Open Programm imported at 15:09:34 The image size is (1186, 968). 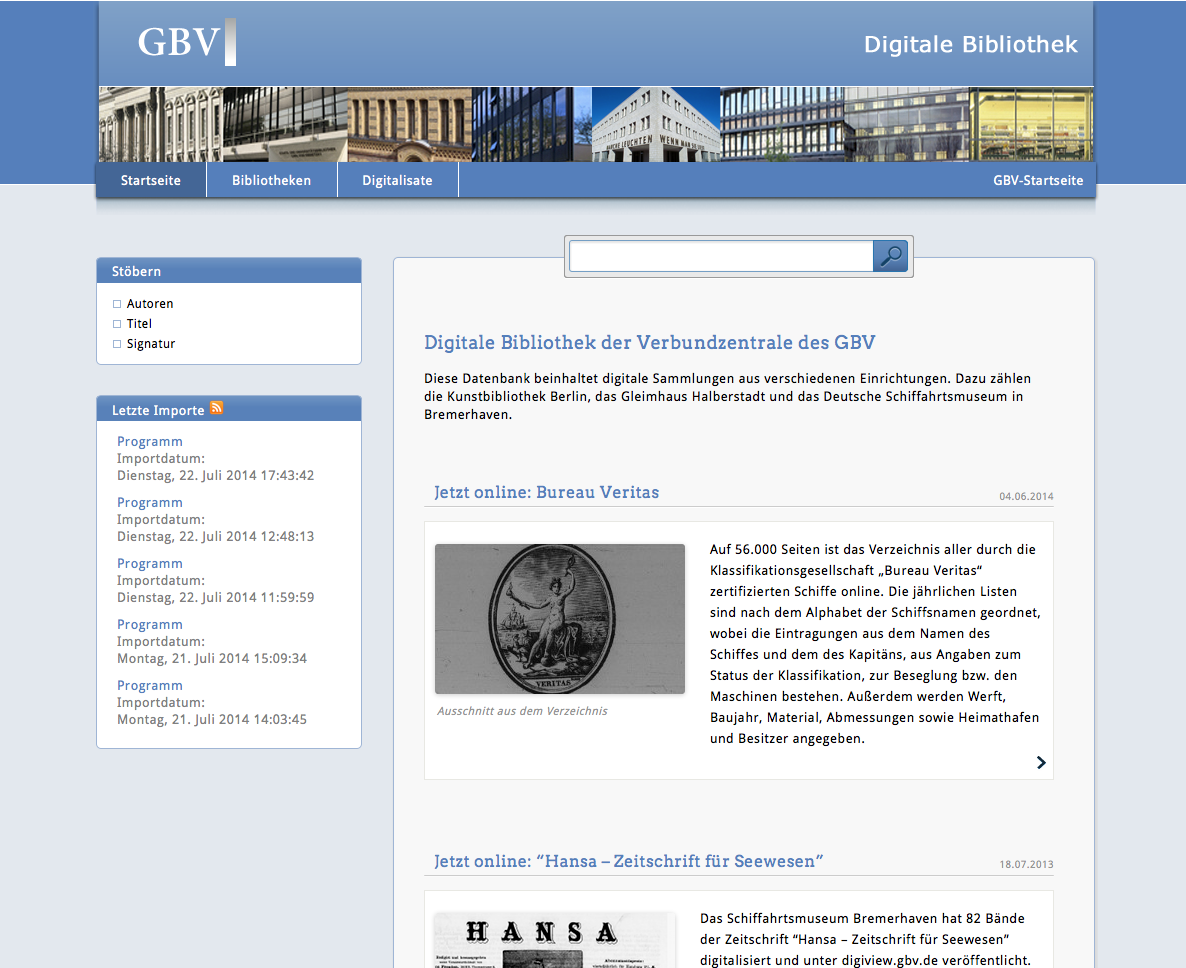coord(150,625)
